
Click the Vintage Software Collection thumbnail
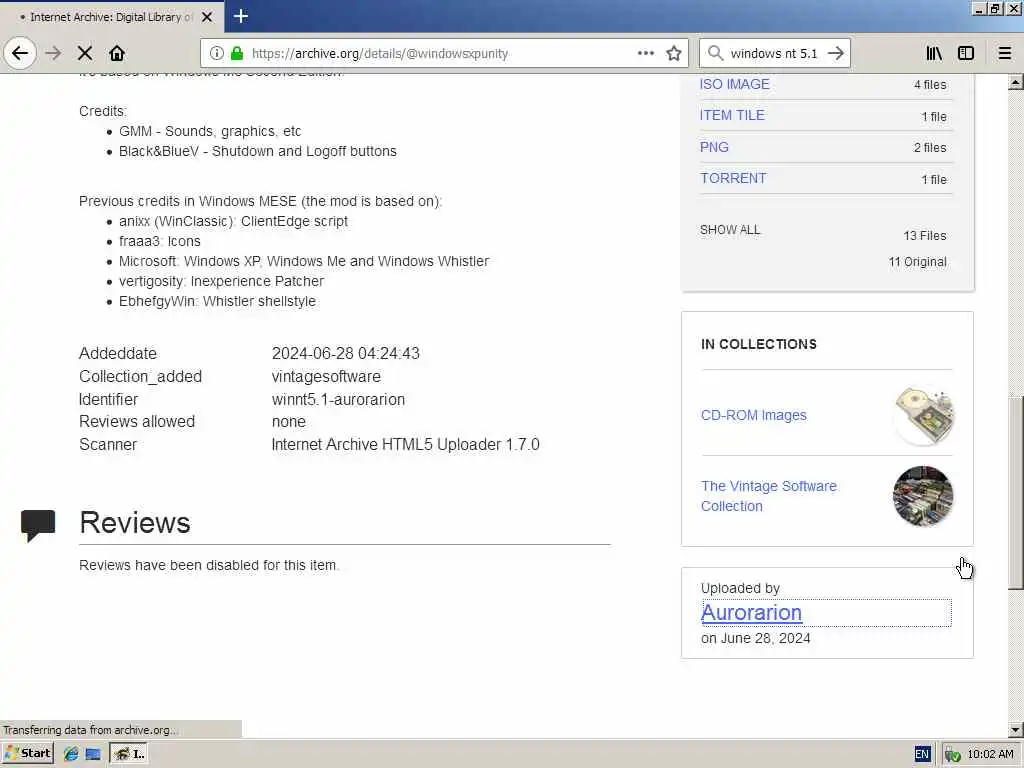(923, 496)
